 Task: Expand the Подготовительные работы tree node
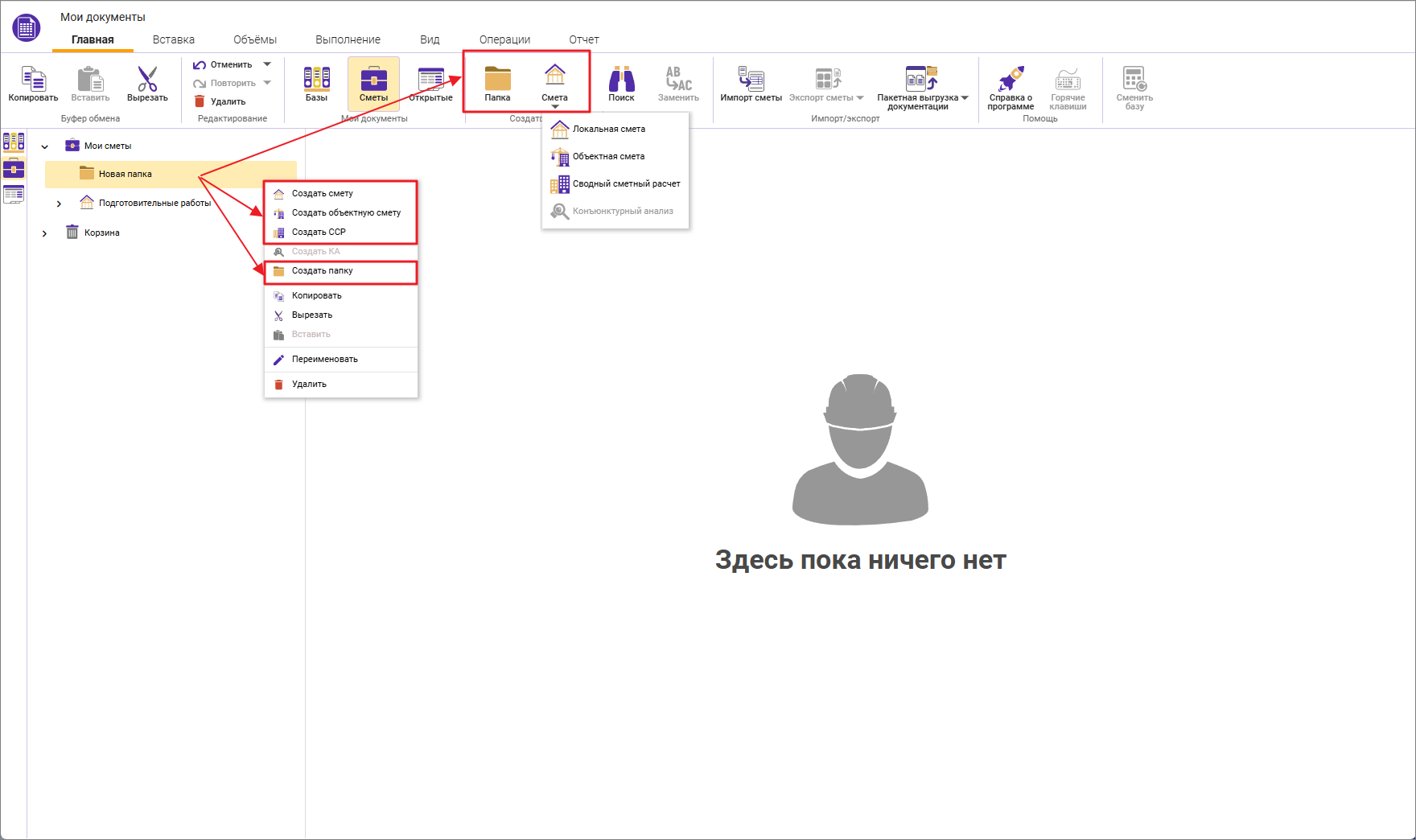click(x=60, y=203)
